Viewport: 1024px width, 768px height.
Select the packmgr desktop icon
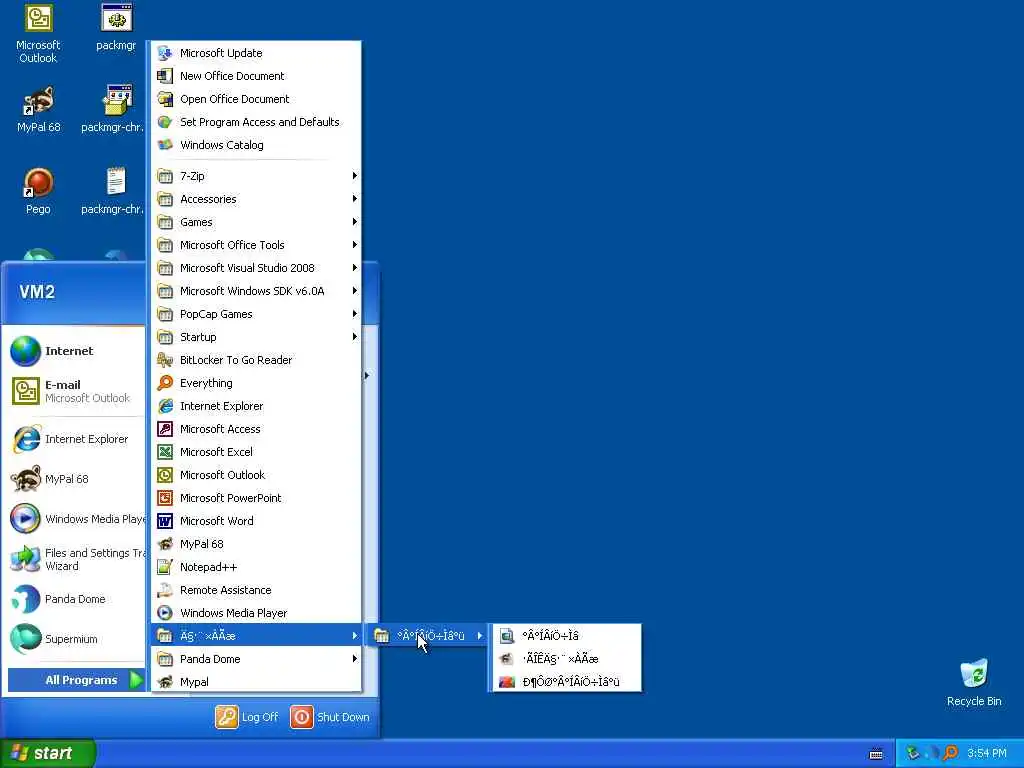(116, 27)
